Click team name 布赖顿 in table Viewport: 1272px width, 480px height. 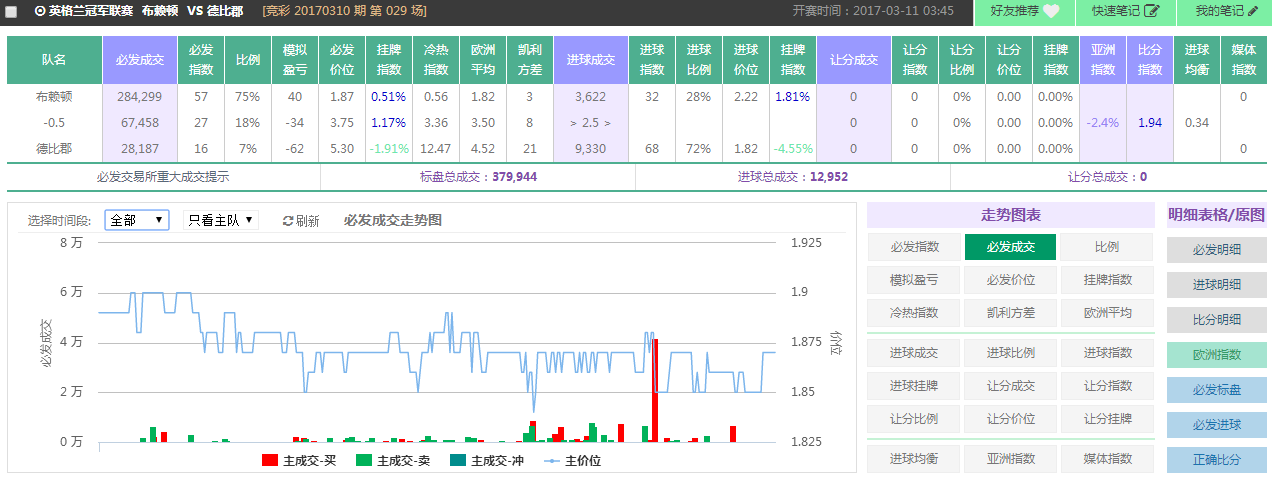[x=54, y=97]
